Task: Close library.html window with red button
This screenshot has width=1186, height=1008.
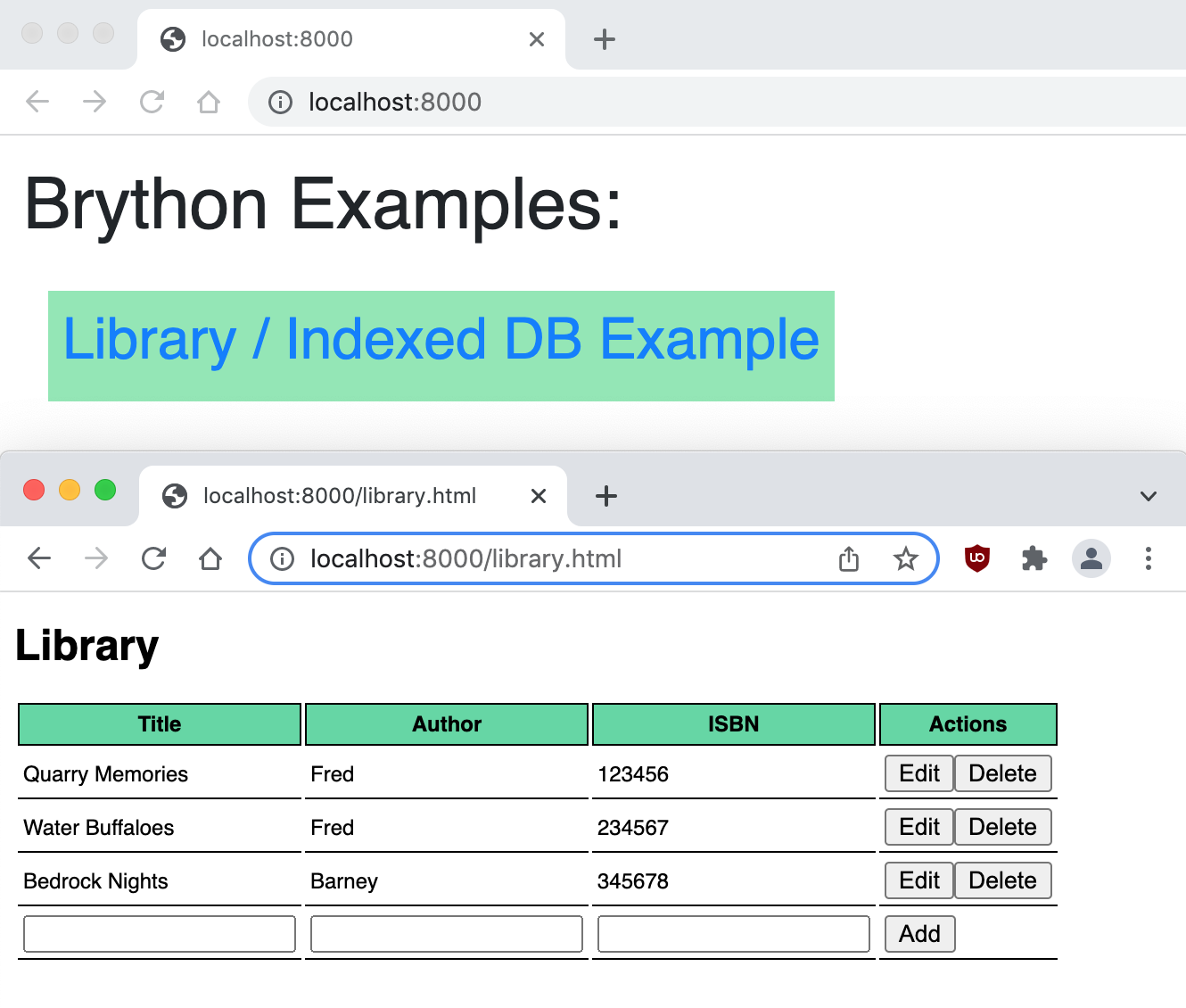Action: [x=34, y=490]
